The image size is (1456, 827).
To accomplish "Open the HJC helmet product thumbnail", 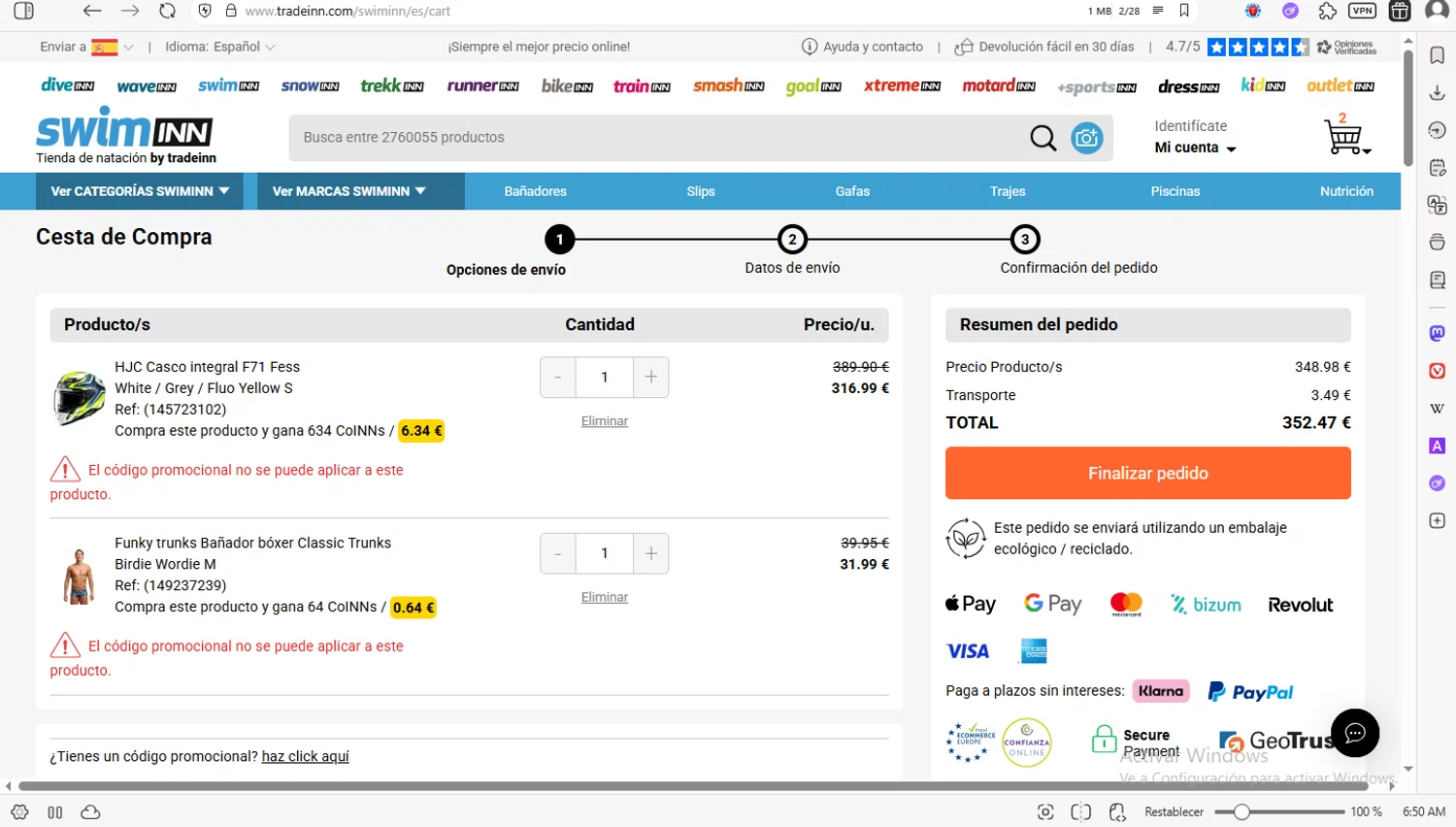I will [x=79, y=398].
